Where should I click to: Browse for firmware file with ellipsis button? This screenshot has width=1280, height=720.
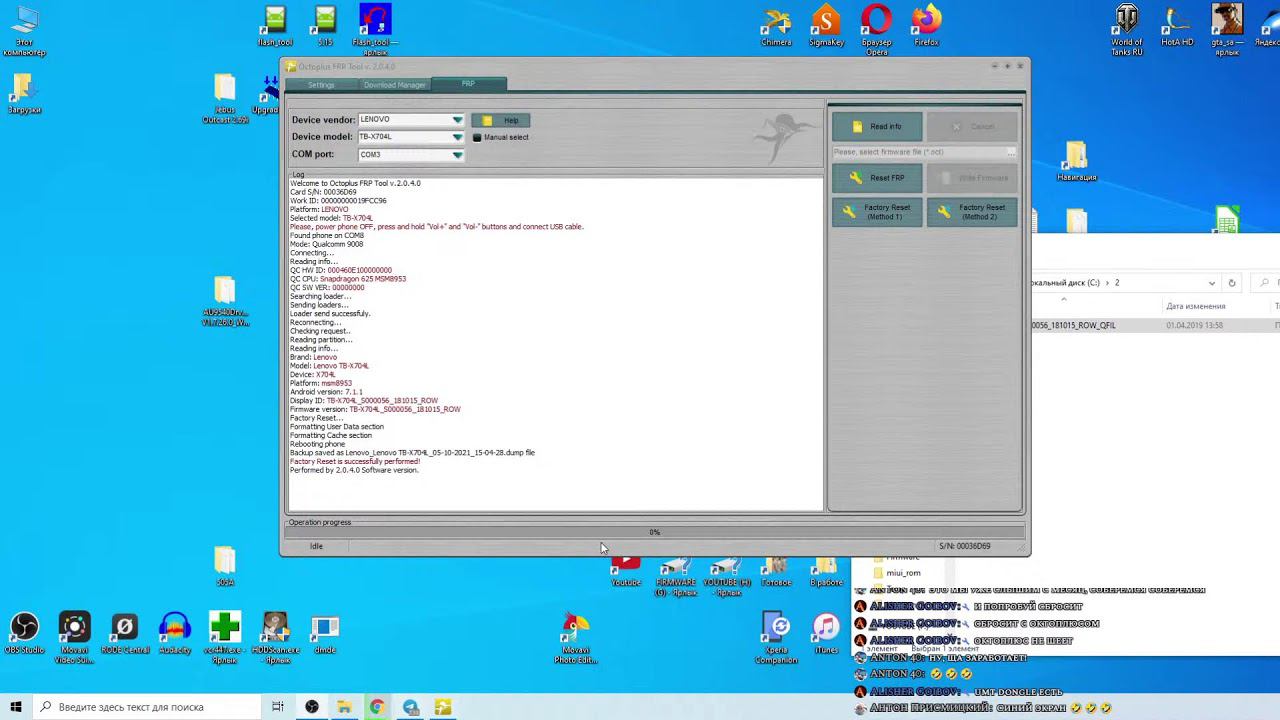coord(1012,152)
